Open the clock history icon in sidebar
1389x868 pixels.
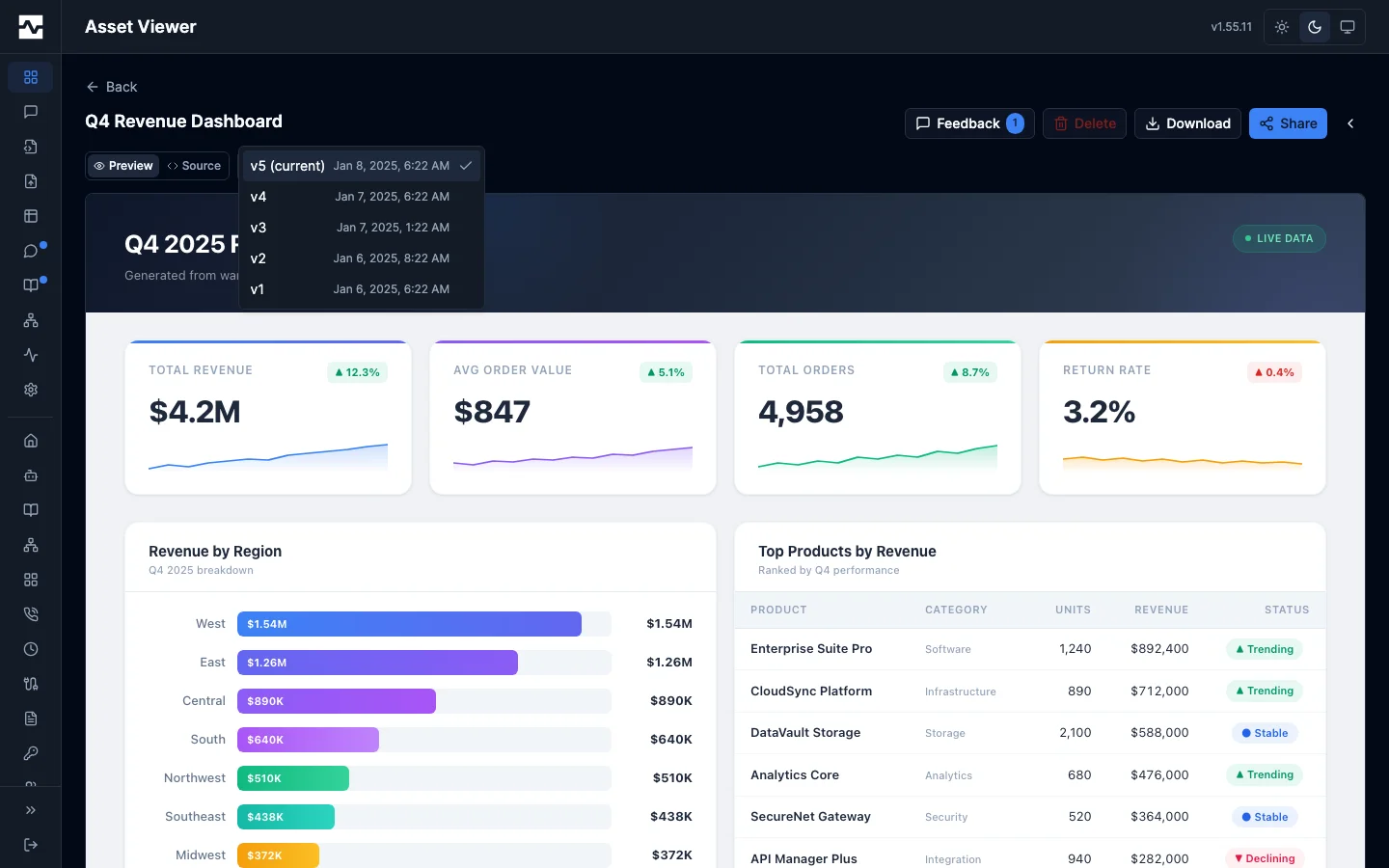pyautogui.click(x=31, y=649)
